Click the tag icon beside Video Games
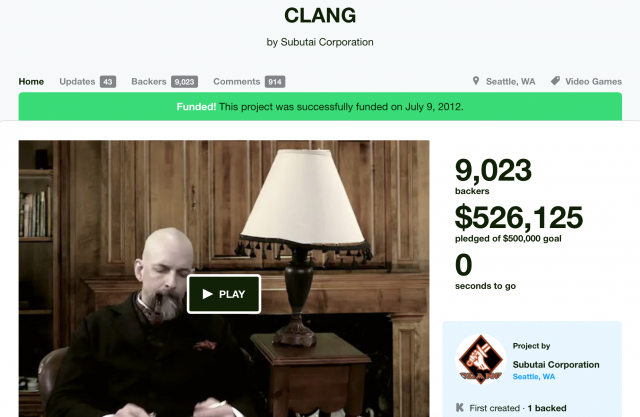640x417 pixels. 555,81
